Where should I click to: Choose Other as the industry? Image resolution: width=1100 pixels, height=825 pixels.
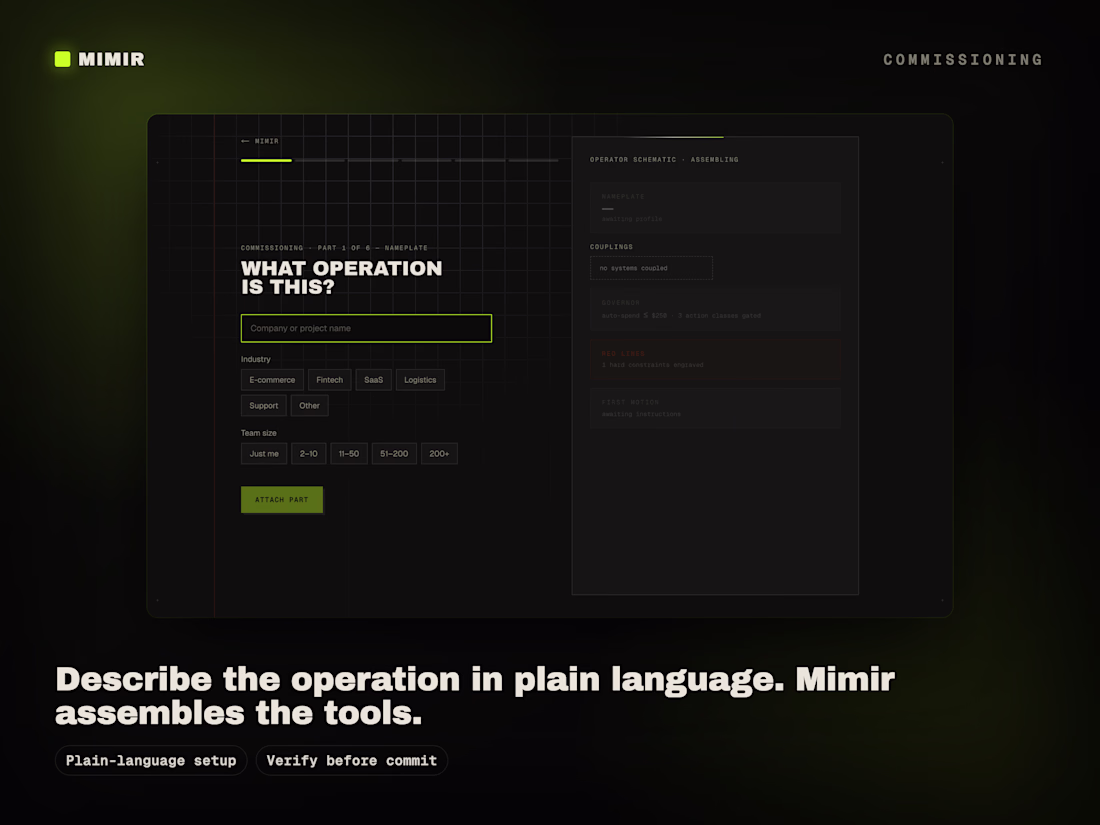(x=309, y=405)
